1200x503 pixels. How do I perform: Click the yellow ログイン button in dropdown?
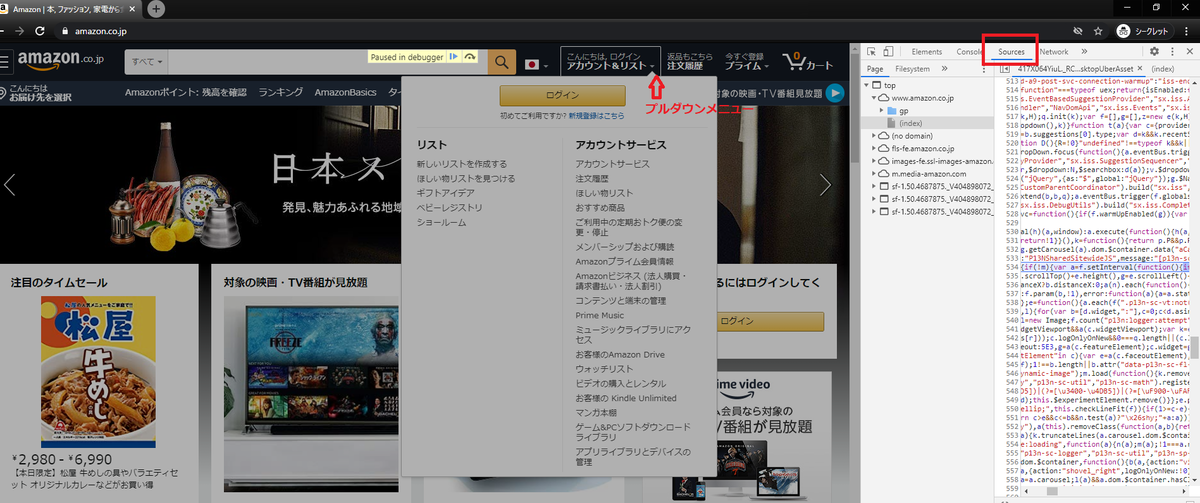561,95
